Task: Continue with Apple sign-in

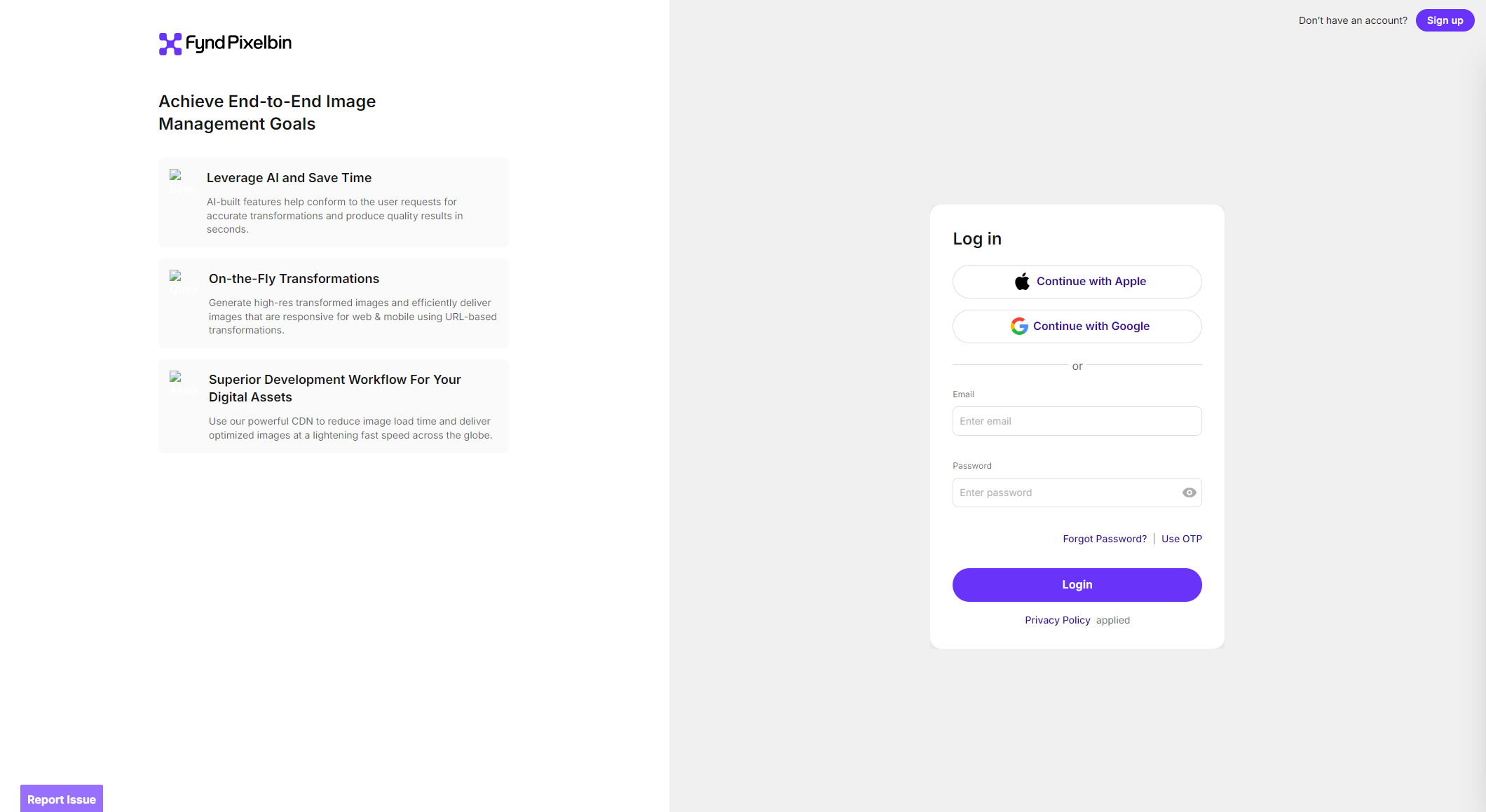Action: [x=1077, y=282]
